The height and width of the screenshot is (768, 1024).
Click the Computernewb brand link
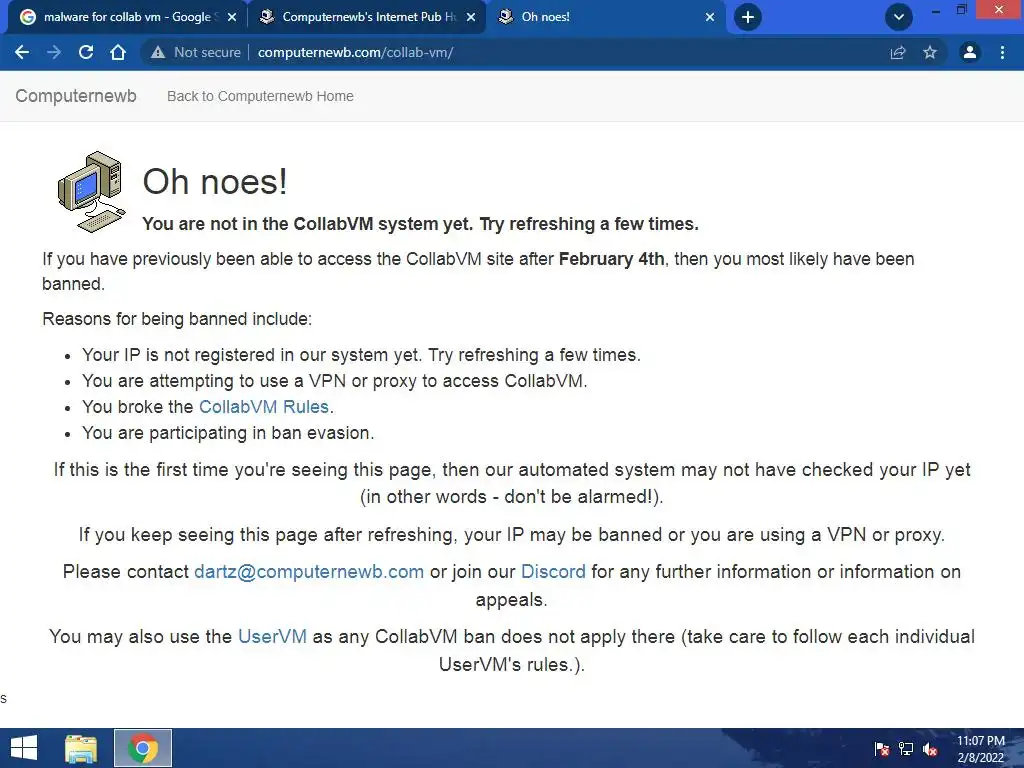pos(76,96)
